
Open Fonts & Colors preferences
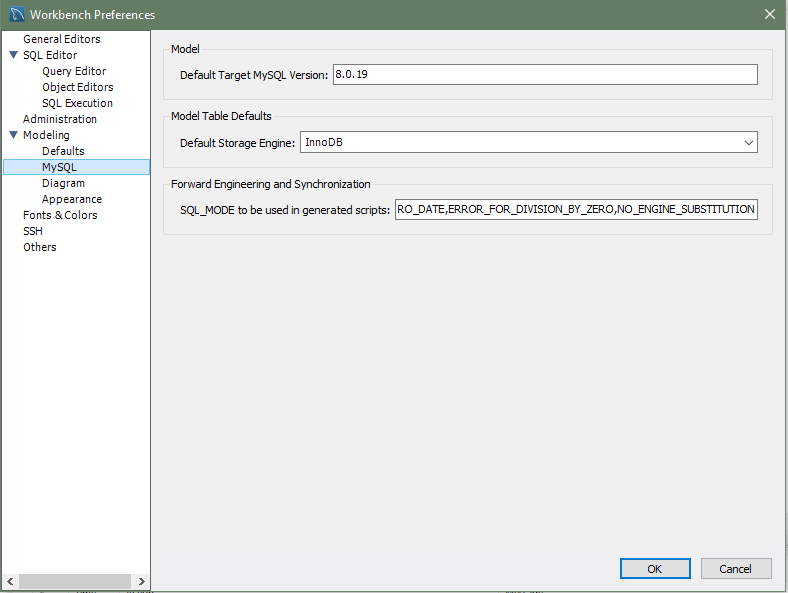click(60, 215)
